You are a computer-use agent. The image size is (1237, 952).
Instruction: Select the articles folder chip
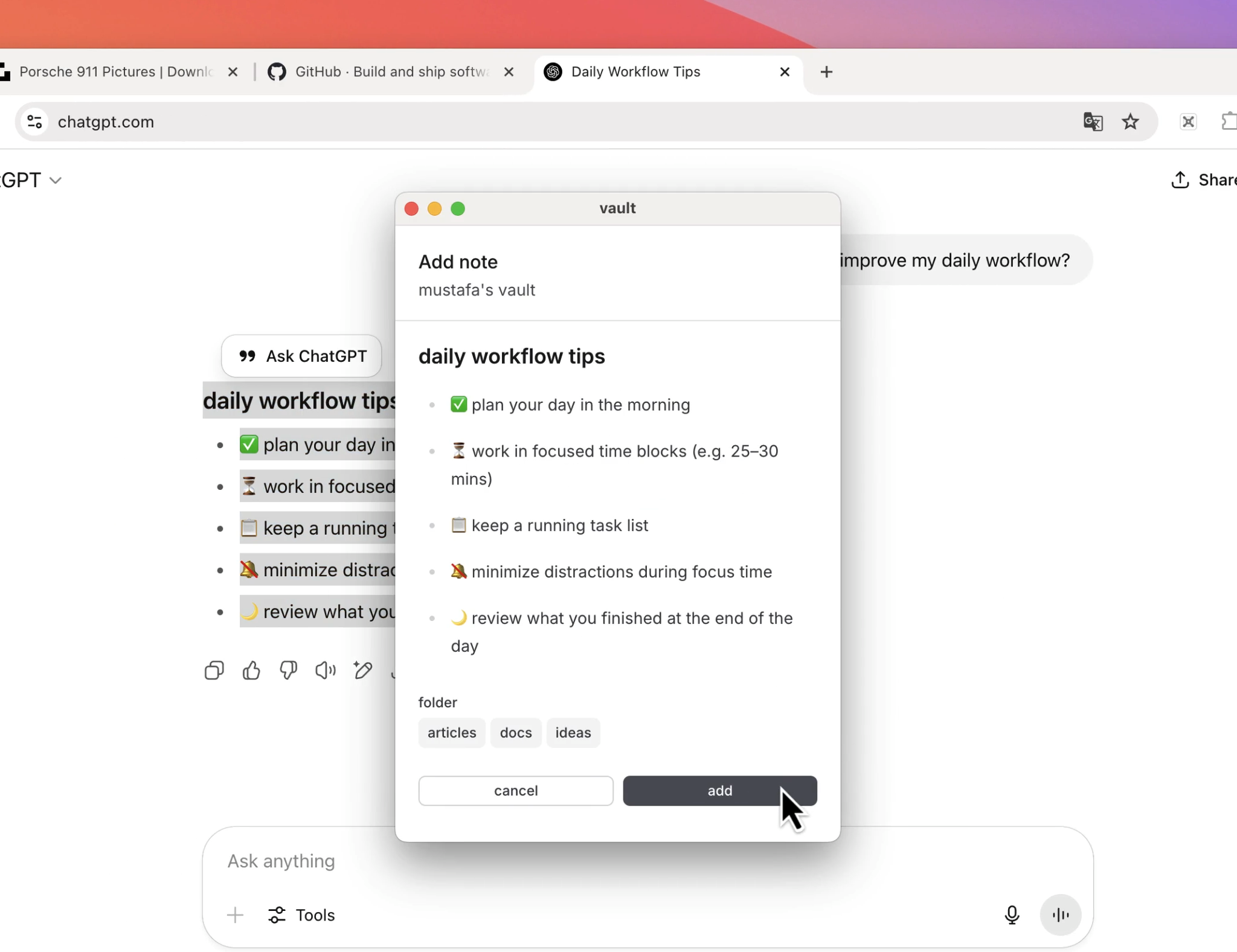(x=451, y=733)
